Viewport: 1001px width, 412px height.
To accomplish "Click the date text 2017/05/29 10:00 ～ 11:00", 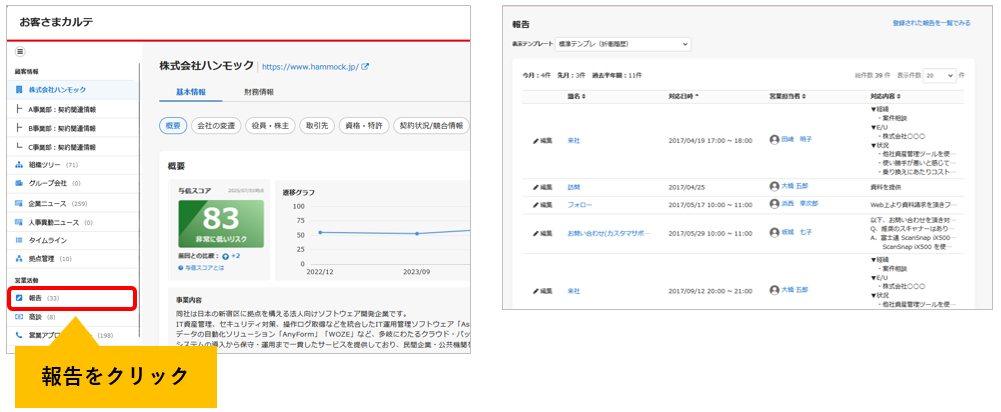I will pyautogui.click(x=710, y=234).
